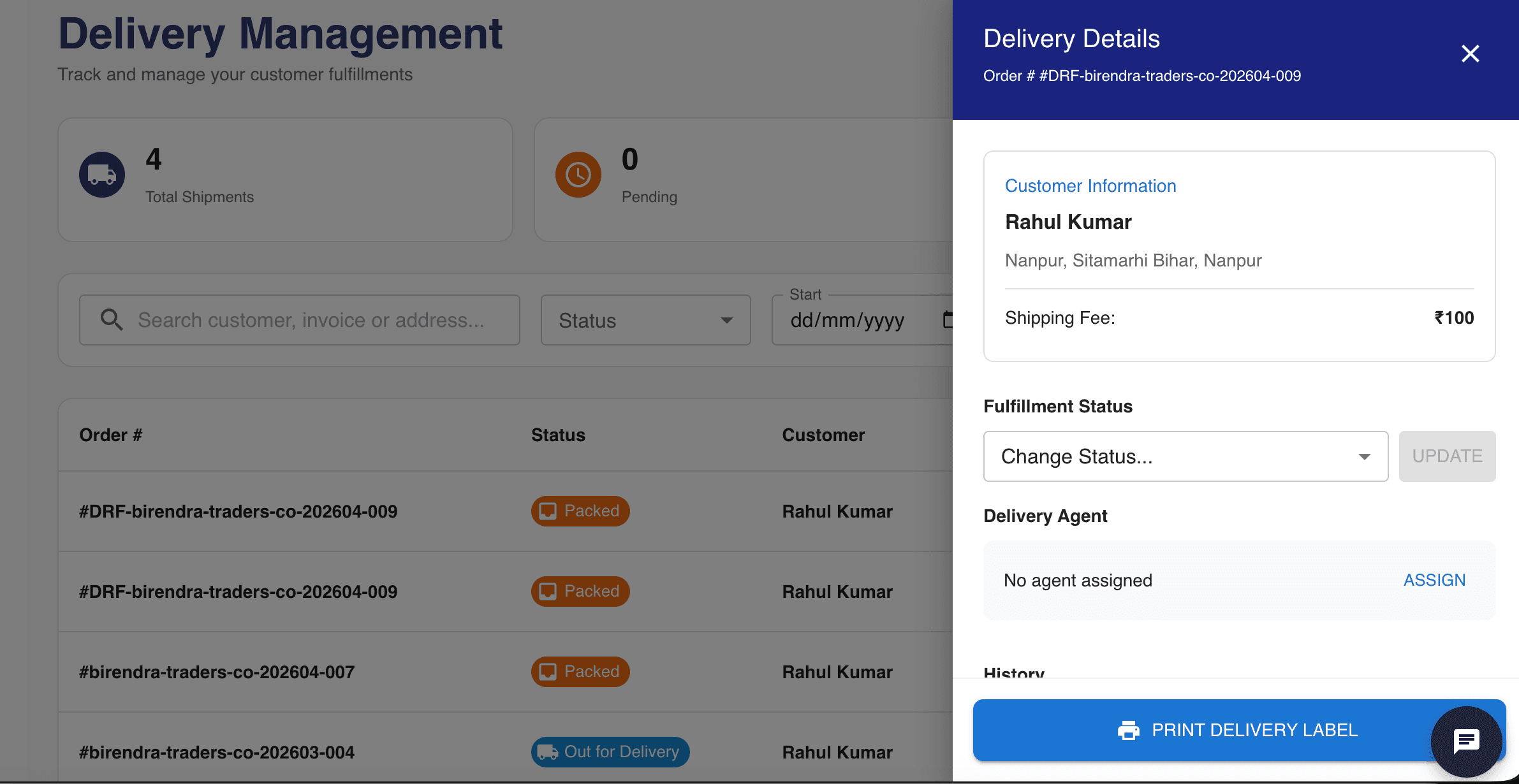Open the Start date calendar picker icon
The image size is (1519, 784).
(x=948, y=319)
